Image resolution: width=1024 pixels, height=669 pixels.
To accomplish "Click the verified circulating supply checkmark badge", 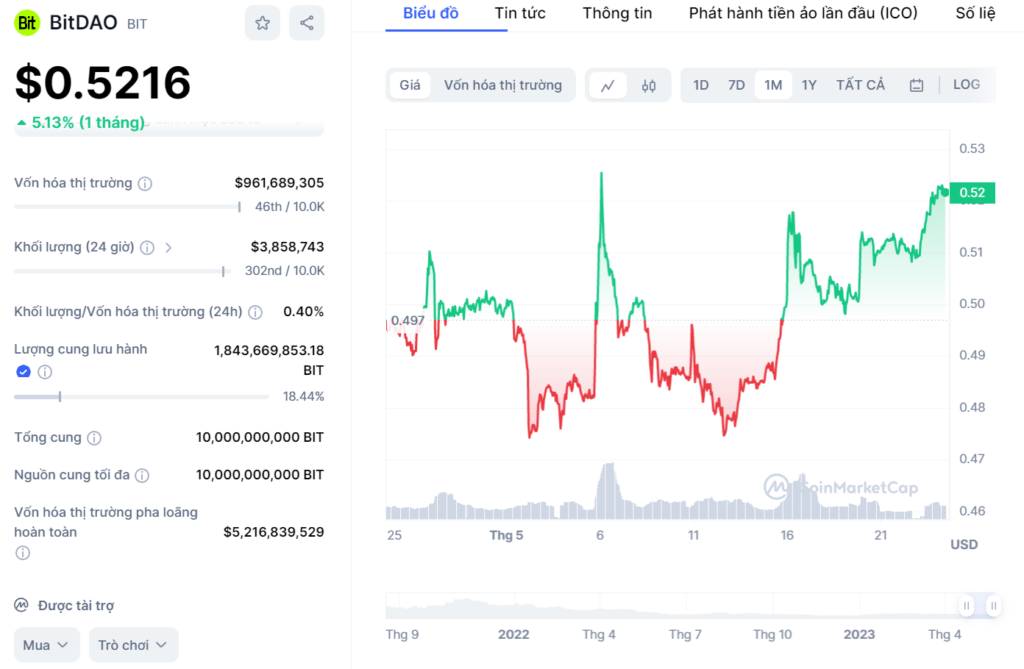I will click(x=23, y=372).
